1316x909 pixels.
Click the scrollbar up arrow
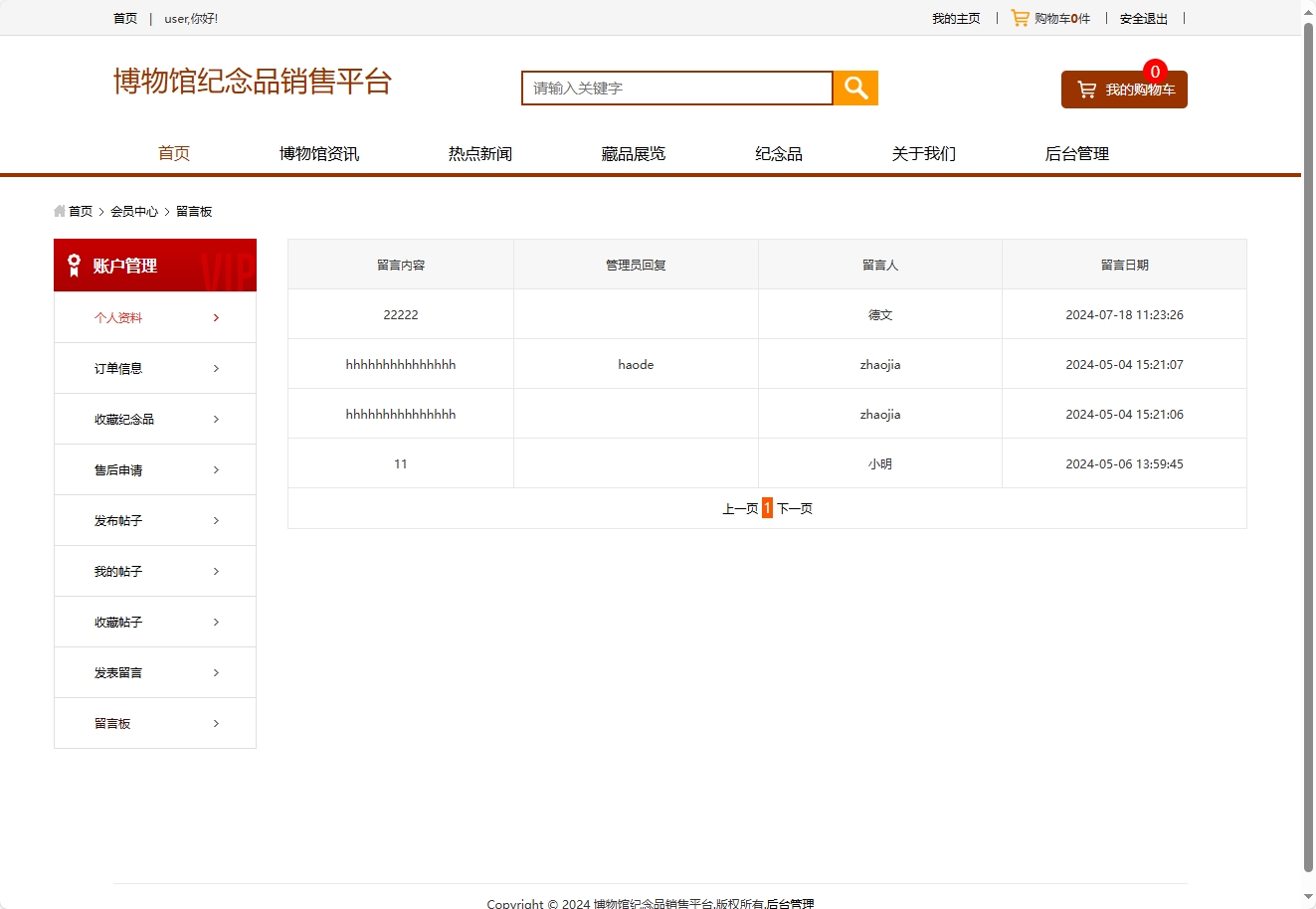[x=1308, y=11]
